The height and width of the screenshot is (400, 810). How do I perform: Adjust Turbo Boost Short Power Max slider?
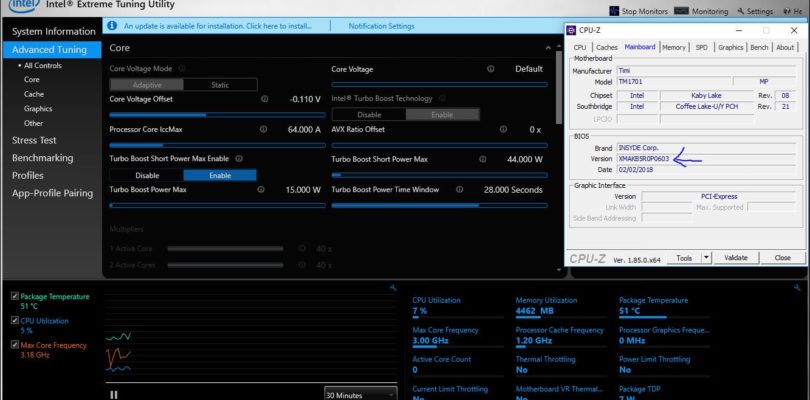tap(440, 175)
